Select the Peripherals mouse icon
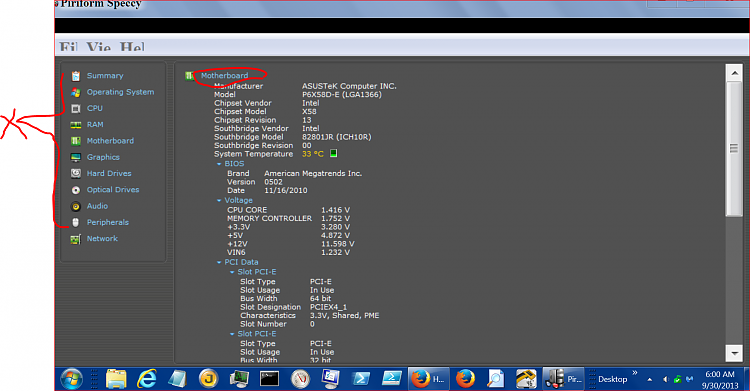 pos(76,223)
